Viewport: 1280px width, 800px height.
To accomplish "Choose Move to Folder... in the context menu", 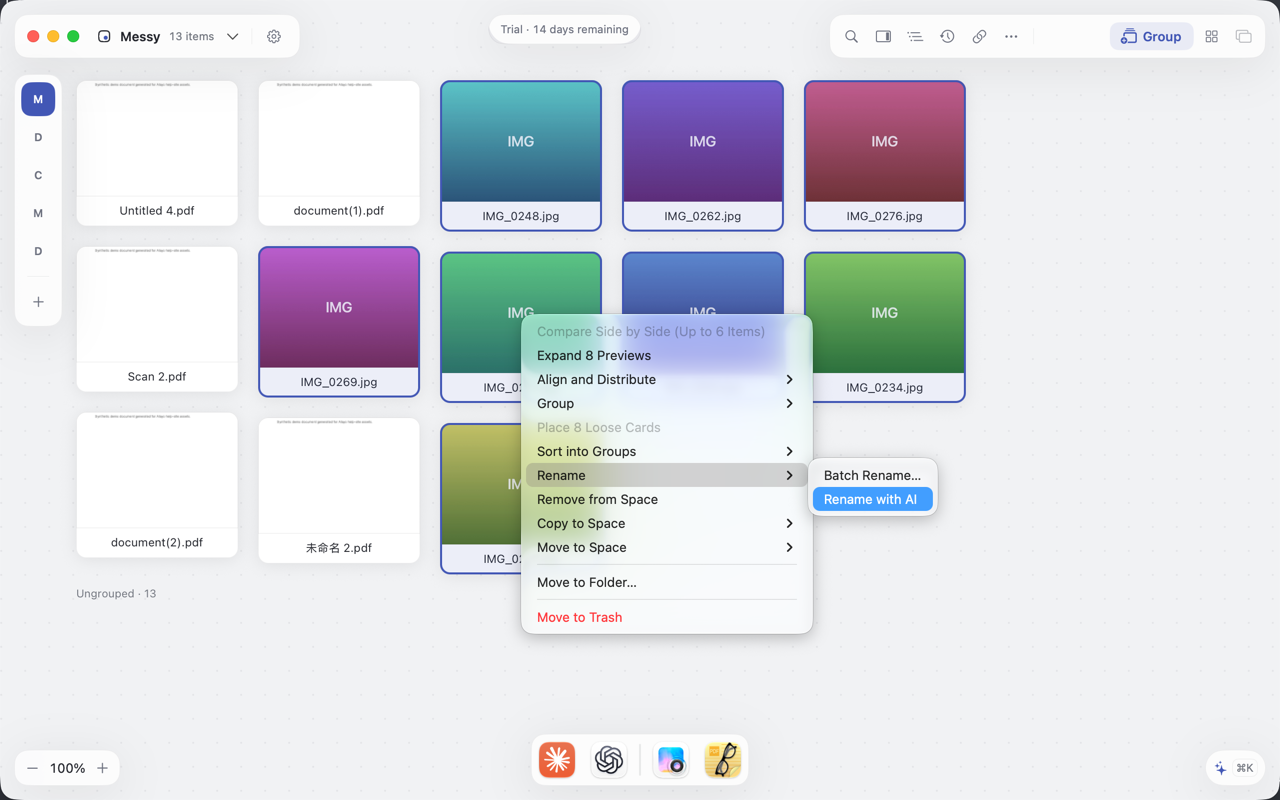I will [x=666, y=582].
